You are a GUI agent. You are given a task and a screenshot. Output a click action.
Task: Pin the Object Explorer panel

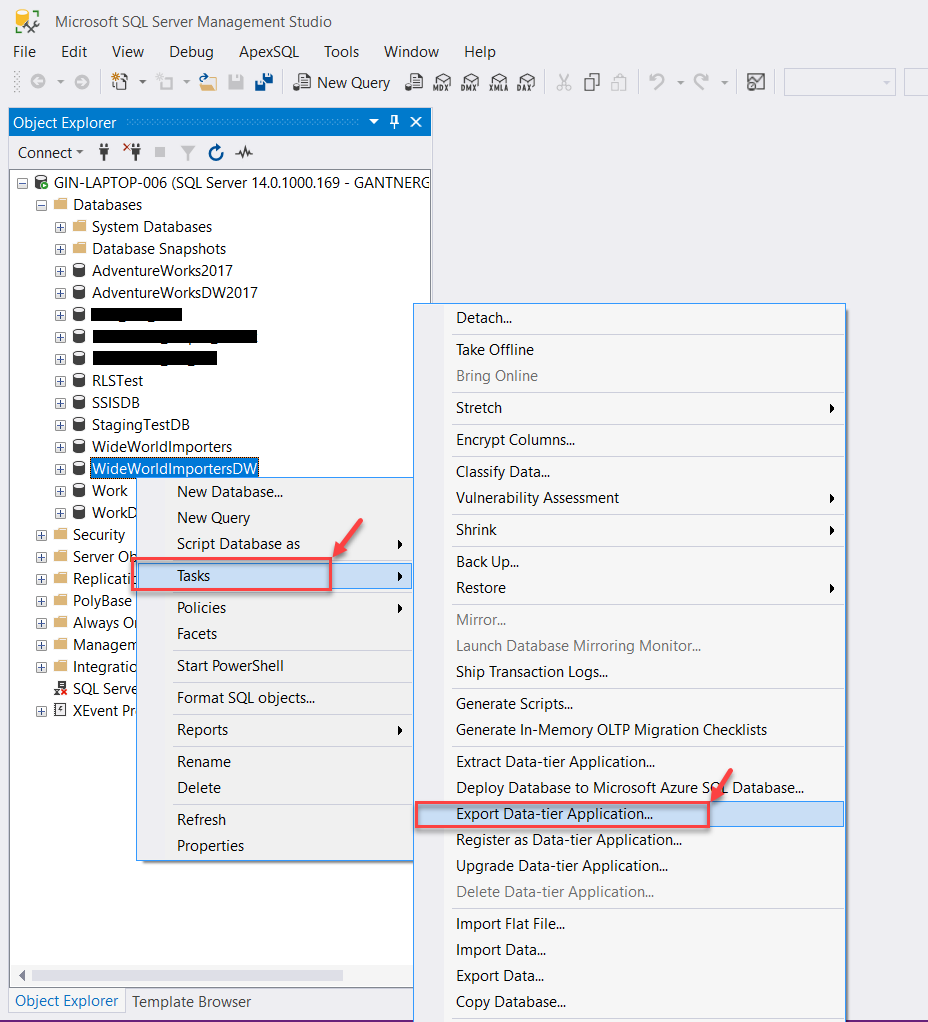coord(395,122)
